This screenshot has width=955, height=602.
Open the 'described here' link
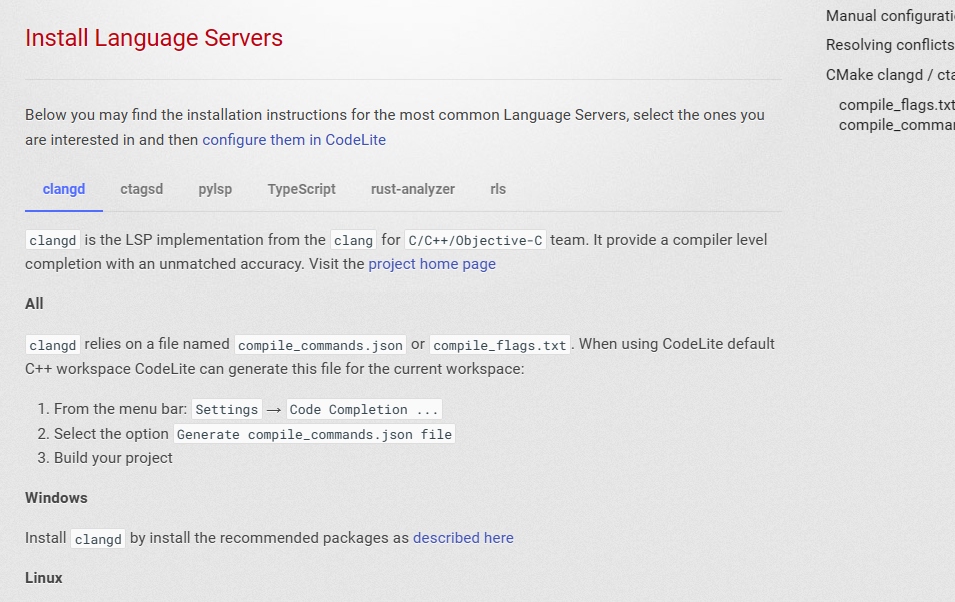coord(463,538)
